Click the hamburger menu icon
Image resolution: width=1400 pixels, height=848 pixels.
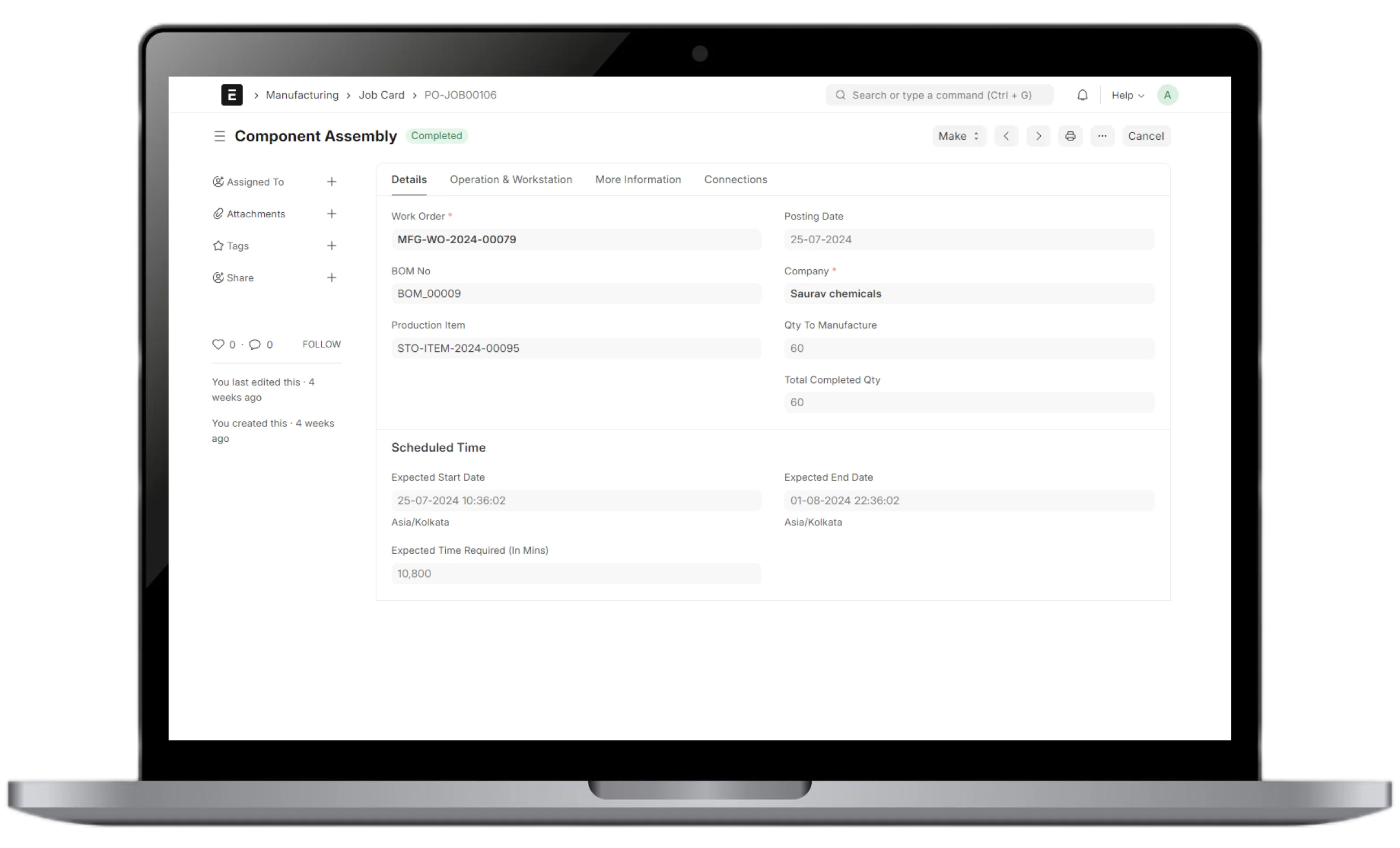pos(218,135)
